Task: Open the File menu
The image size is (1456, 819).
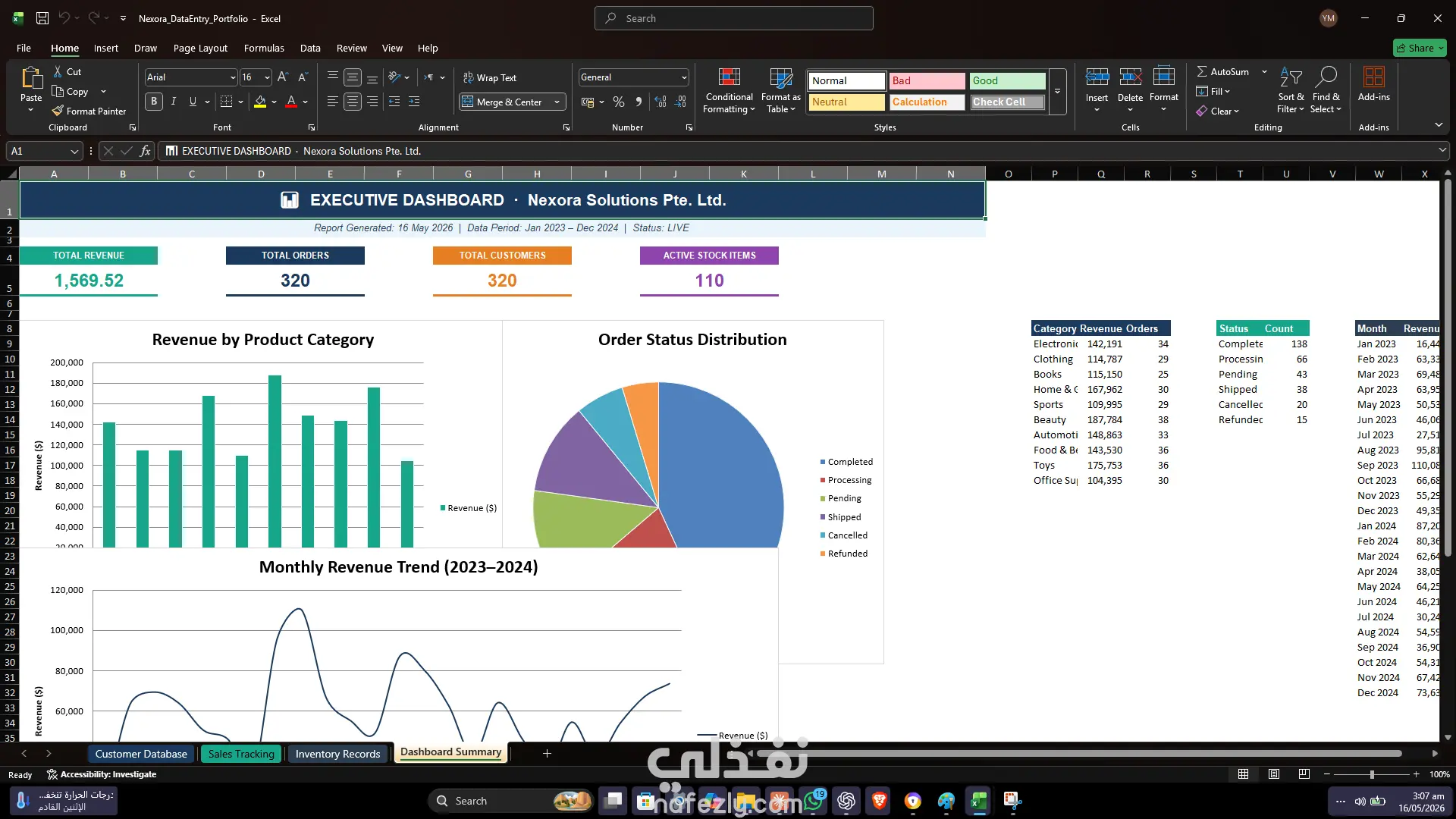Action: tap(24, 48)
